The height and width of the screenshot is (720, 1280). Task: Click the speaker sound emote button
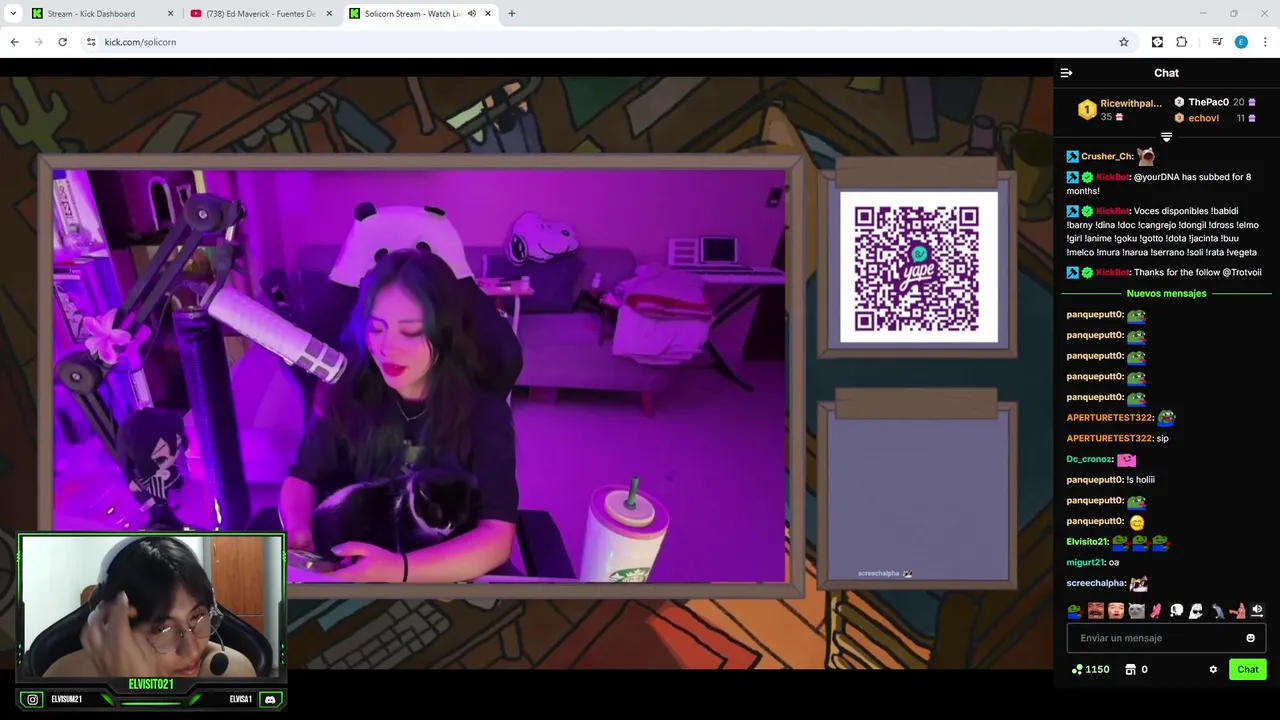pos(1257,610)
